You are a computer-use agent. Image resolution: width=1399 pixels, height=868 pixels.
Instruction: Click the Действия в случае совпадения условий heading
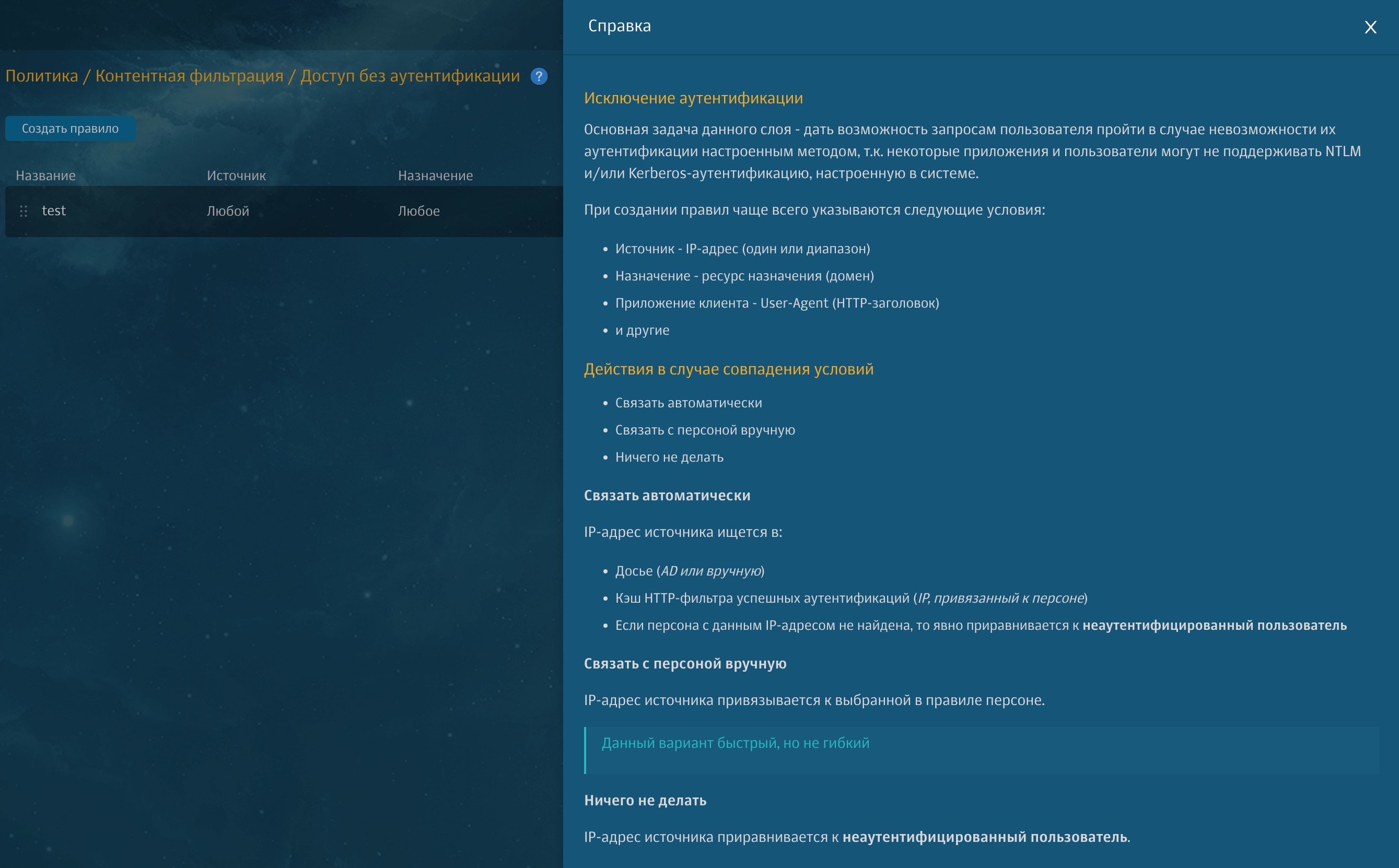point(728,369)
